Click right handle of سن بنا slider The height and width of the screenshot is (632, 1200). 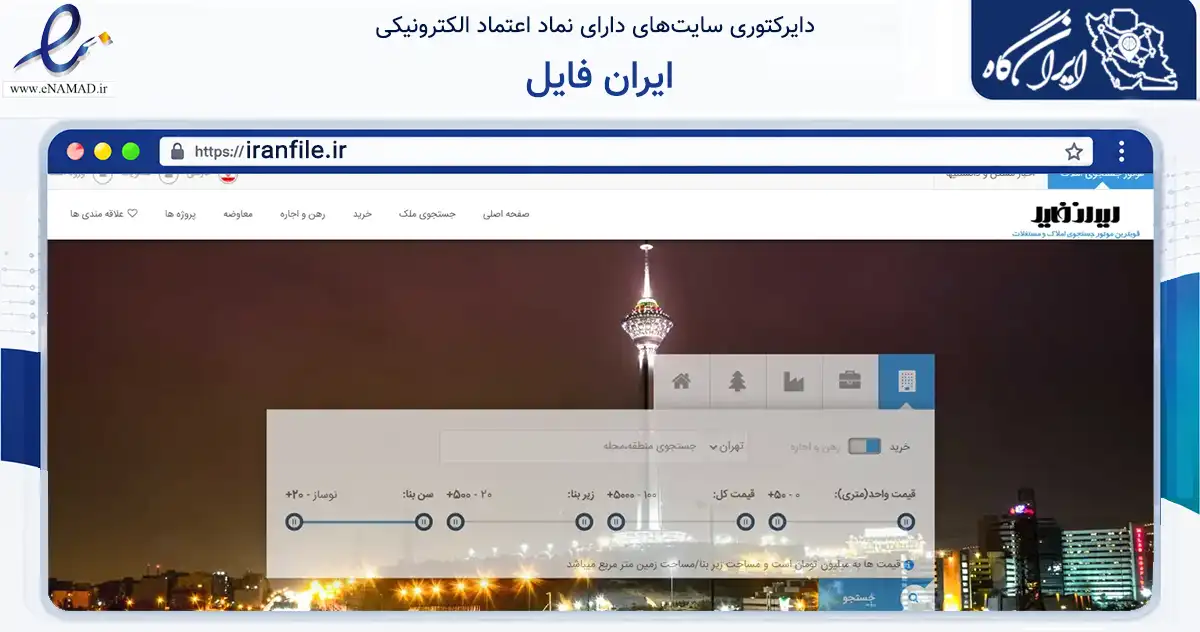423,521
